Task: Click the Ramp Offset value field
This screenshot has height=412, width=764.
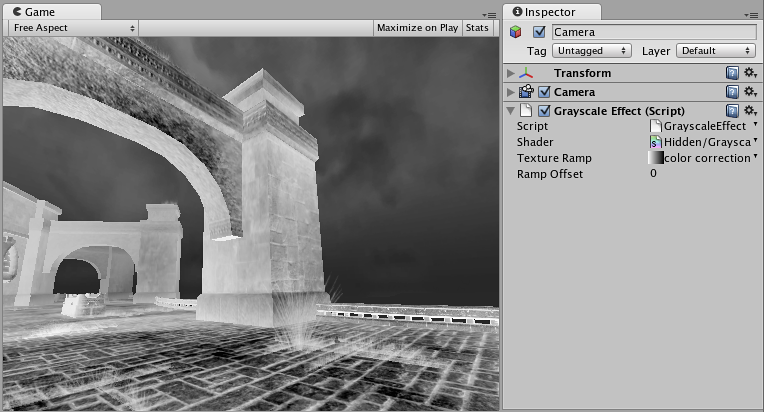Action: (703, 173)
